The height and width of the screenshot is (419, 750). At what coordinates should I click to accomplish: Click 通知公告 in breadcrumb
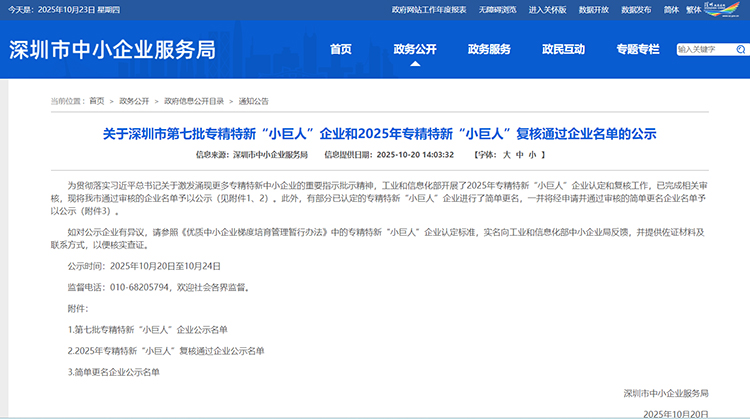point(253,101)
